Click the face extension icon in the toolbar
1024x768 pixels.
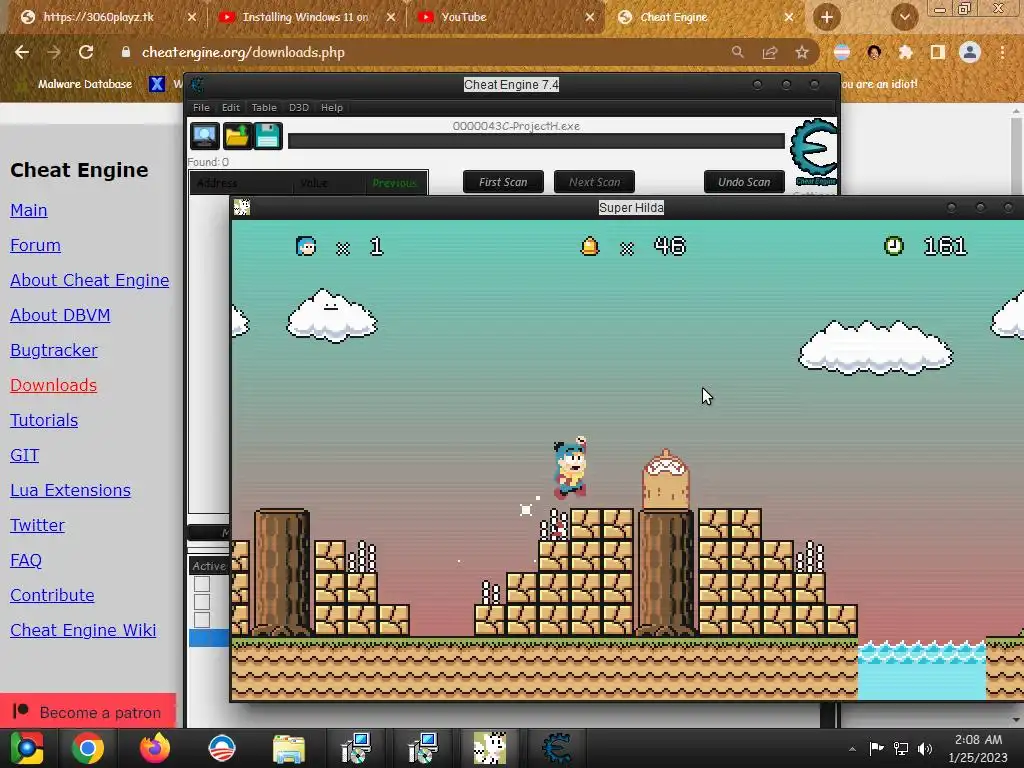point(874,52)
